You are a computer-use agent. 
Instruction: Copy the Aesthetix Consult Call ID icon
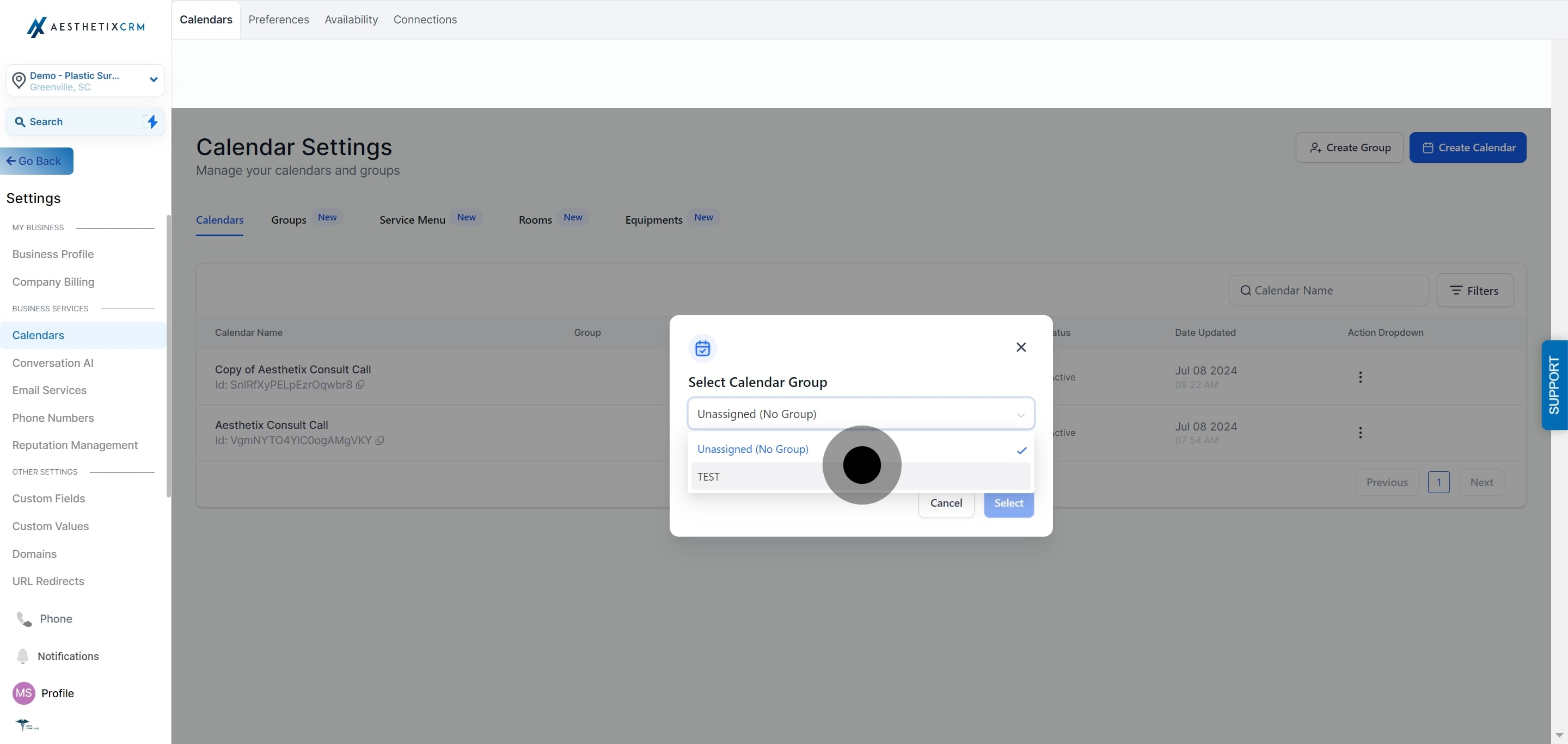[380, 440]
